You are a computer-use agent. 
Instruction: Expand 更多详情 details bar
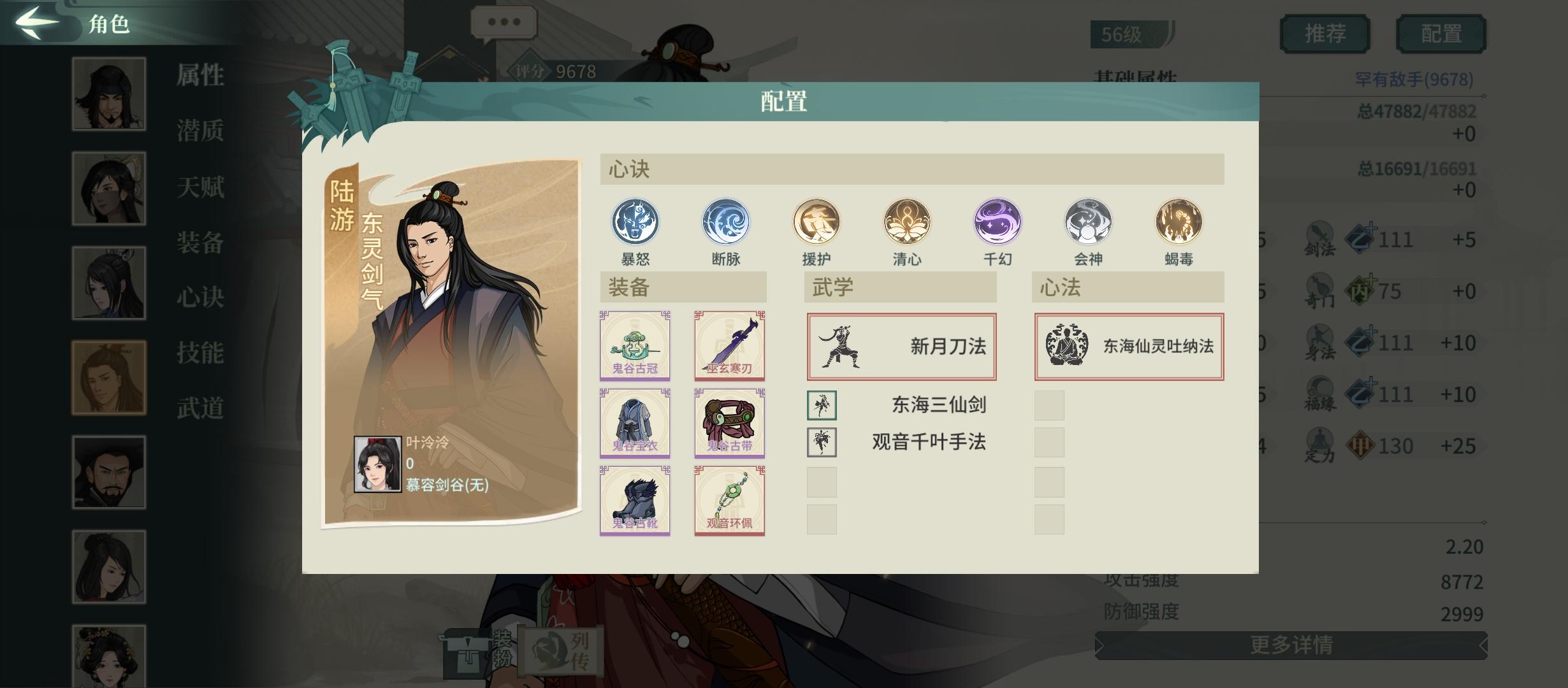[x=1291, y=645]
